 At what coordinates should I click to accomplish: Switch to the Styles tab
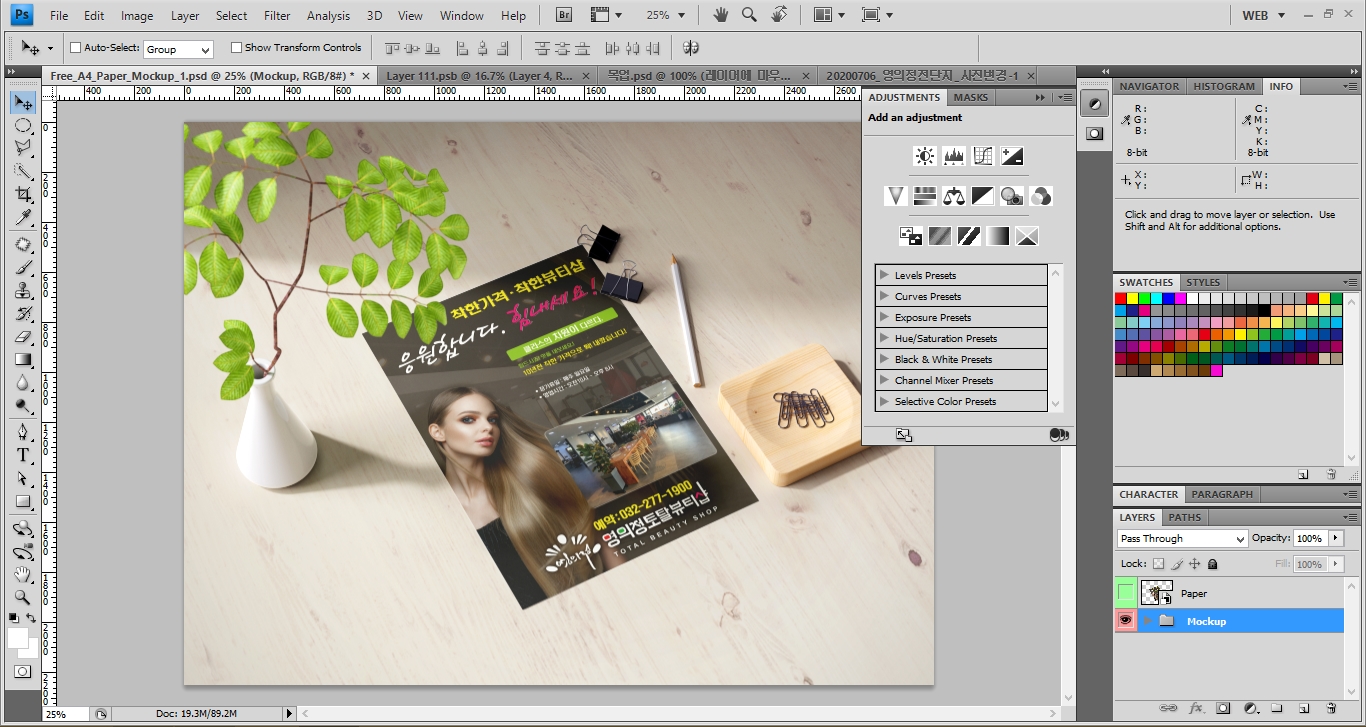1203,282
